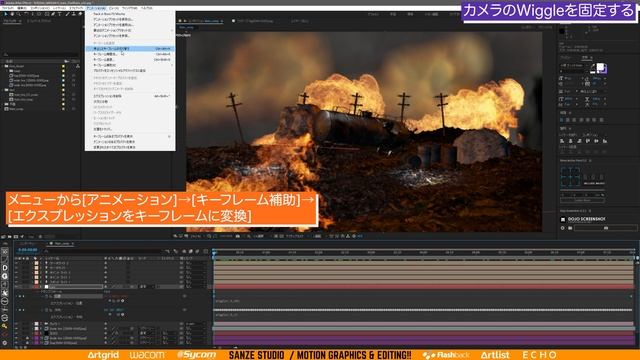Expand the third top-level project folder
Screen dimensions: 640x360
3,104
